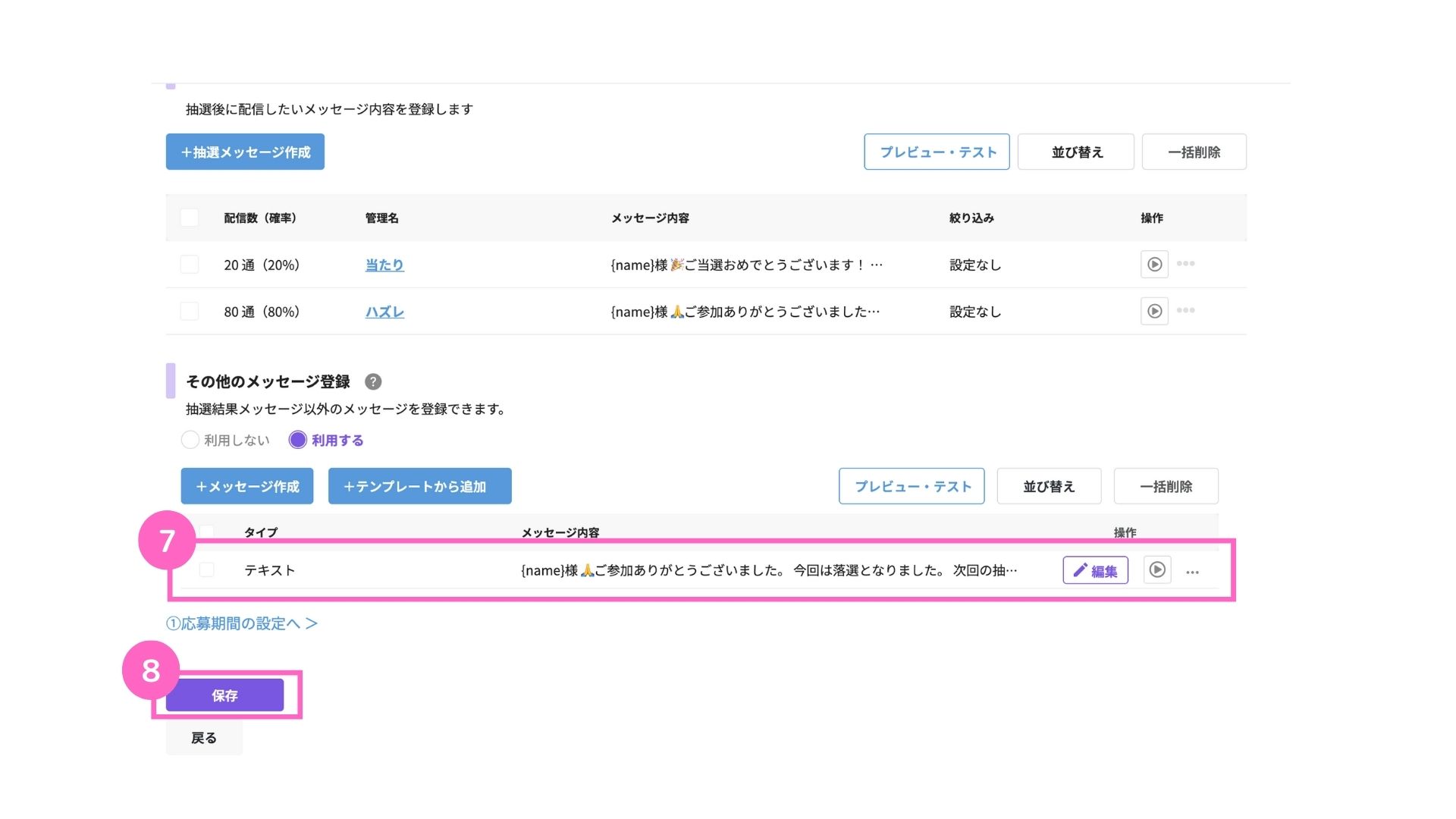Click 当選おめでとうございます message content

pyautogui.click(x=747, y=265)
